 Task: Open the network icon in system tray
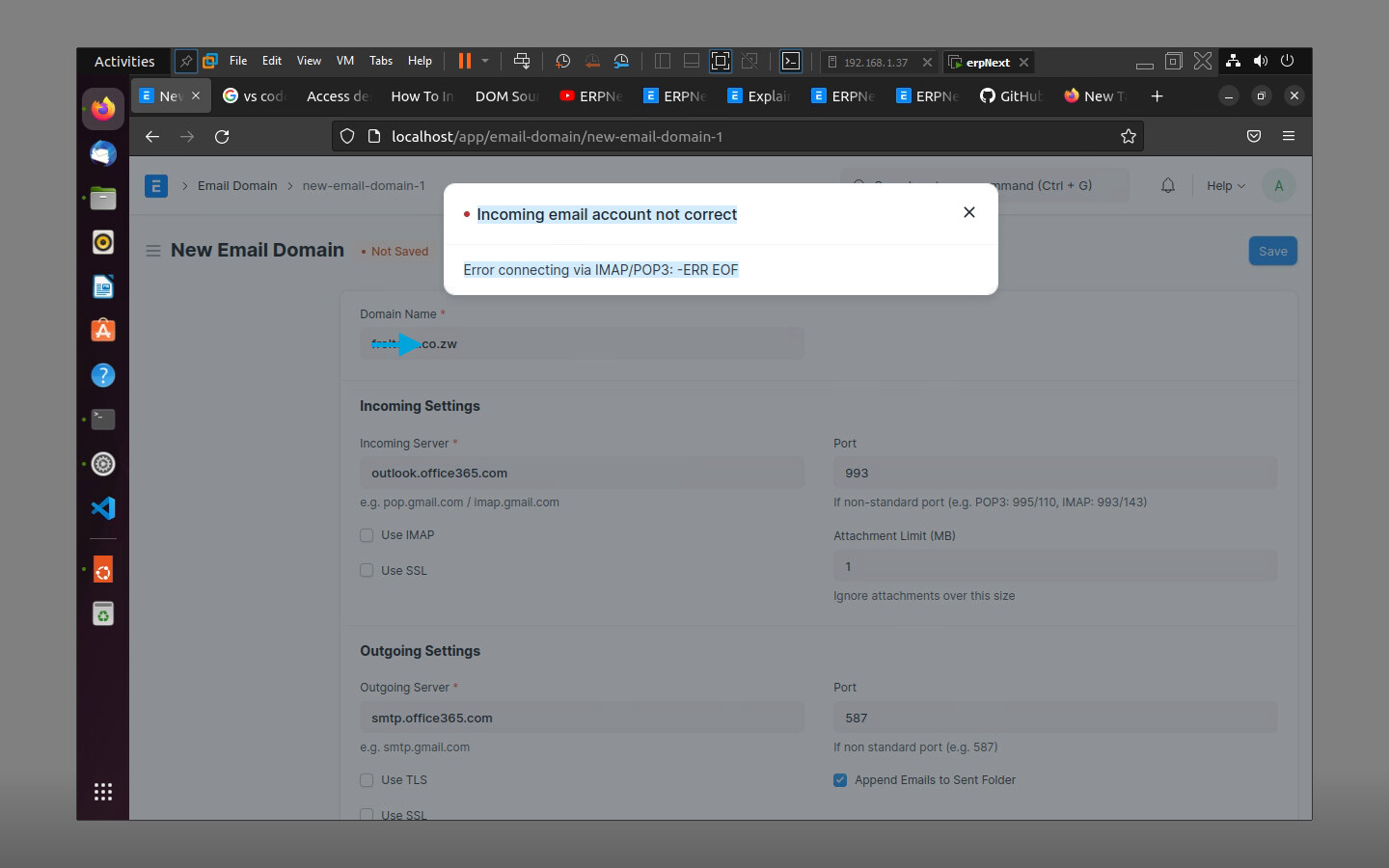tap(1233, 61)
